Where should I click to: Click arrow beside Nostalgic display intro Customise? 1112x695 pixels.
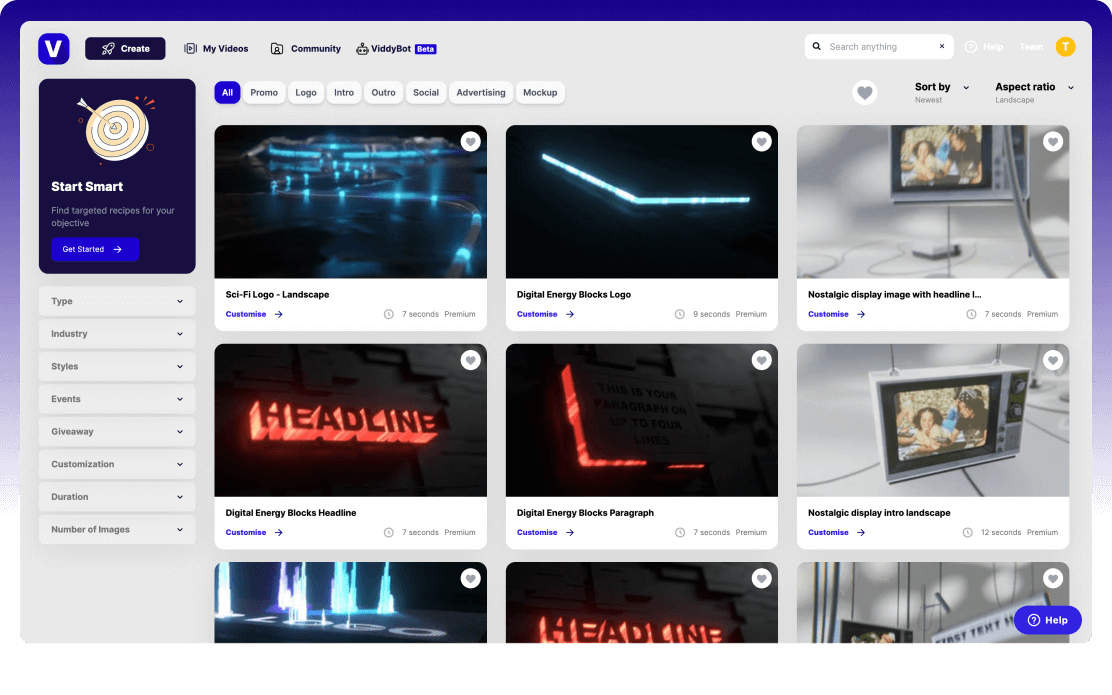tap(861, 533)
